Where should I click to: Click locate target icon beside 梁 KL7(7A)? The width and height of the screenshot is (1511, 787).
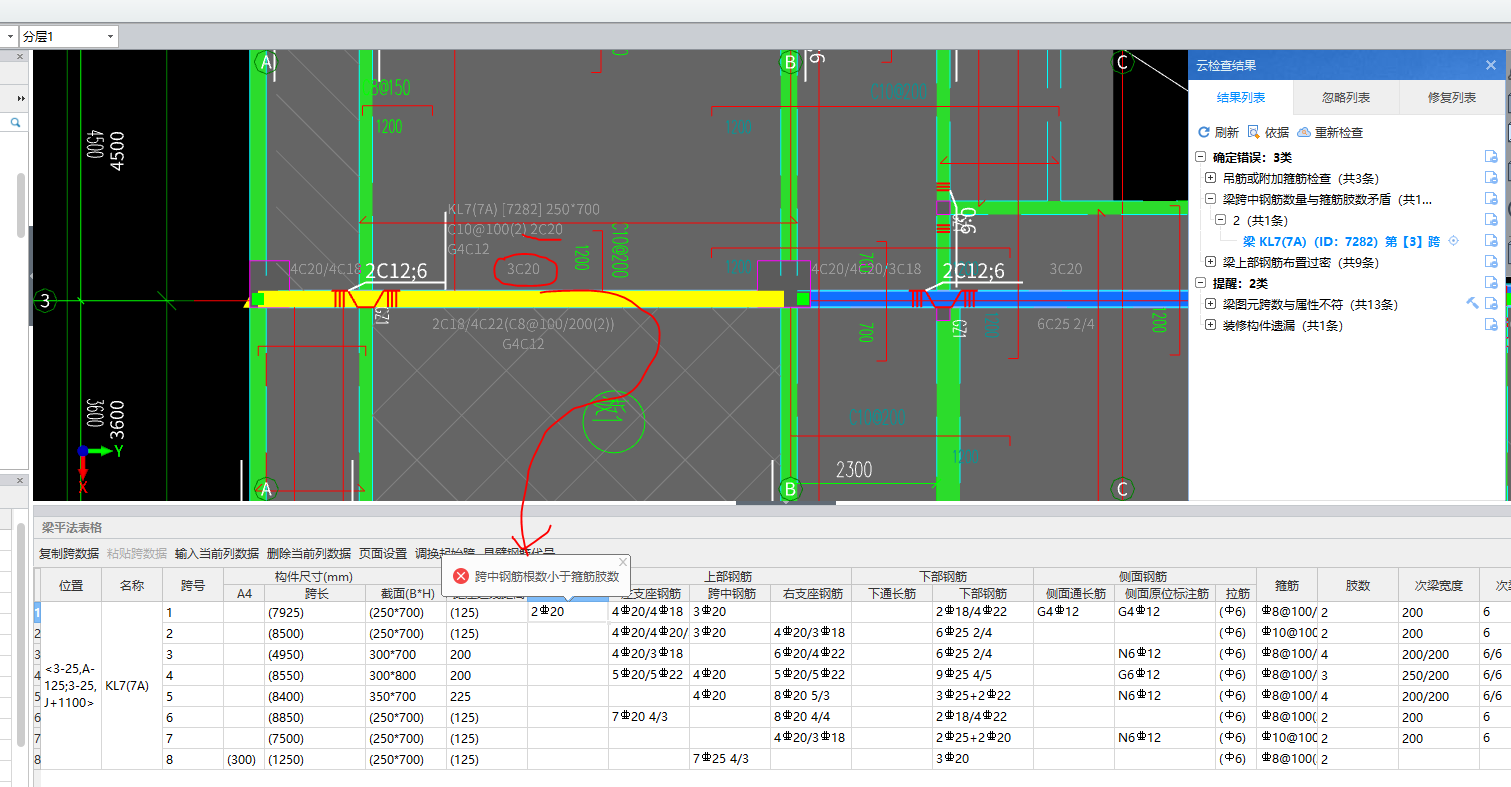[1454, 241]
